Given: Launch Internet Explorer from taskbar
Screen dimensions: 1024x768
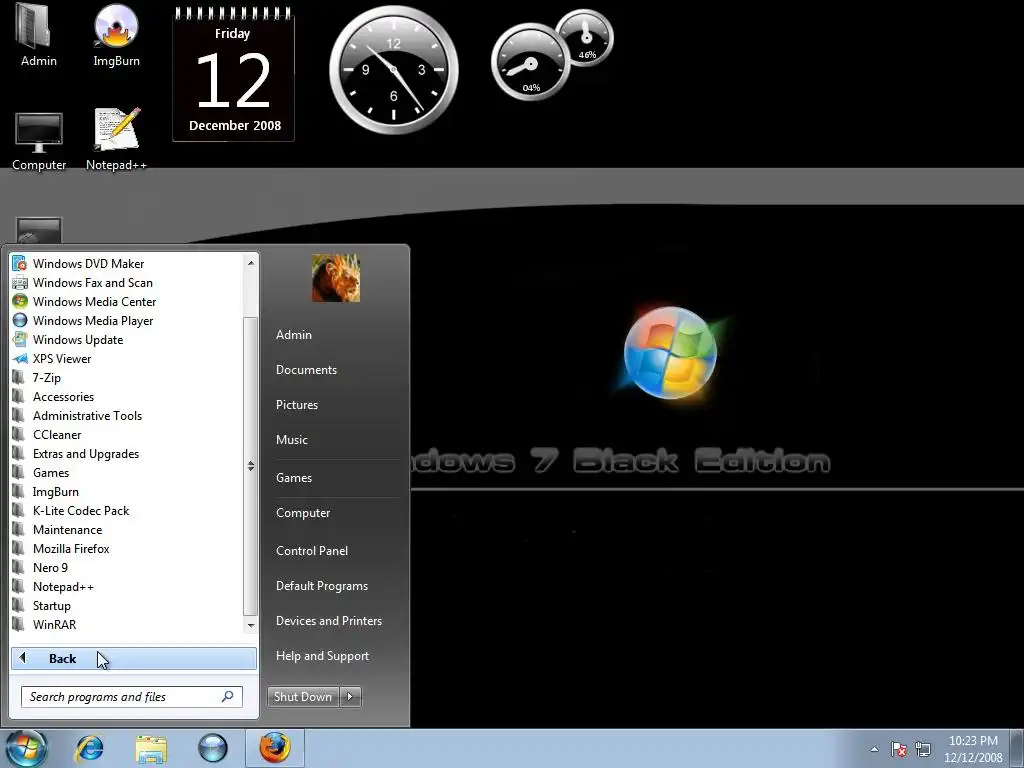Looking at the screenshot, I should (x=89, y=748).
